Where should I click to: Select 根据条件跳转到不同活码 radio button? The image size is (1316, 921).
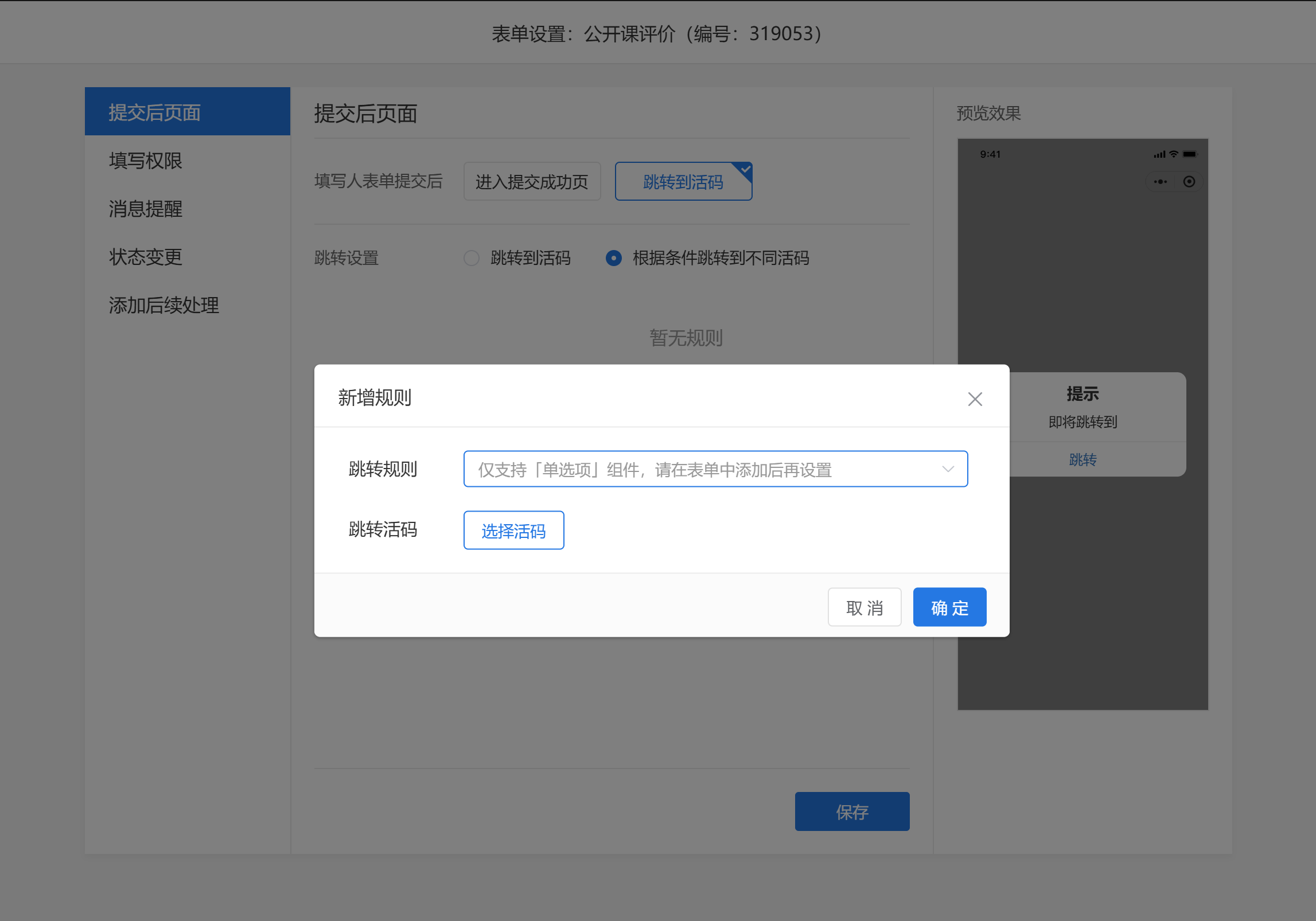coord(614,258)
